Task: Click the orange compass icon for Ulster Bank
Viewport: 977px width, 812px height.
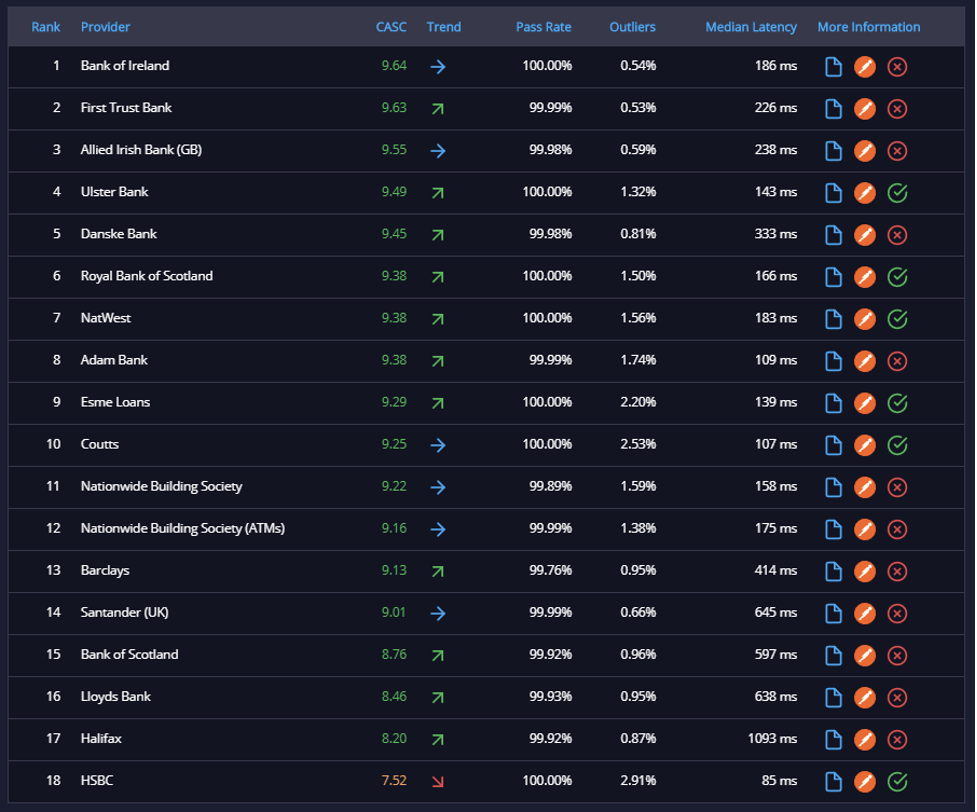Action: [x=865, y=193]
